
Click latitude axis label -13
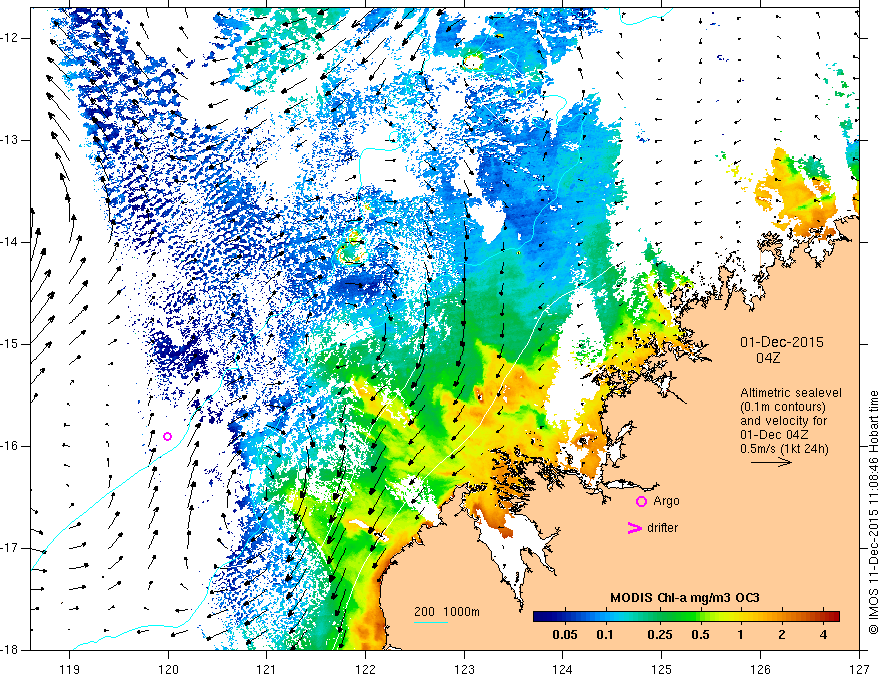pyautogui.click(x=11, y=140)
